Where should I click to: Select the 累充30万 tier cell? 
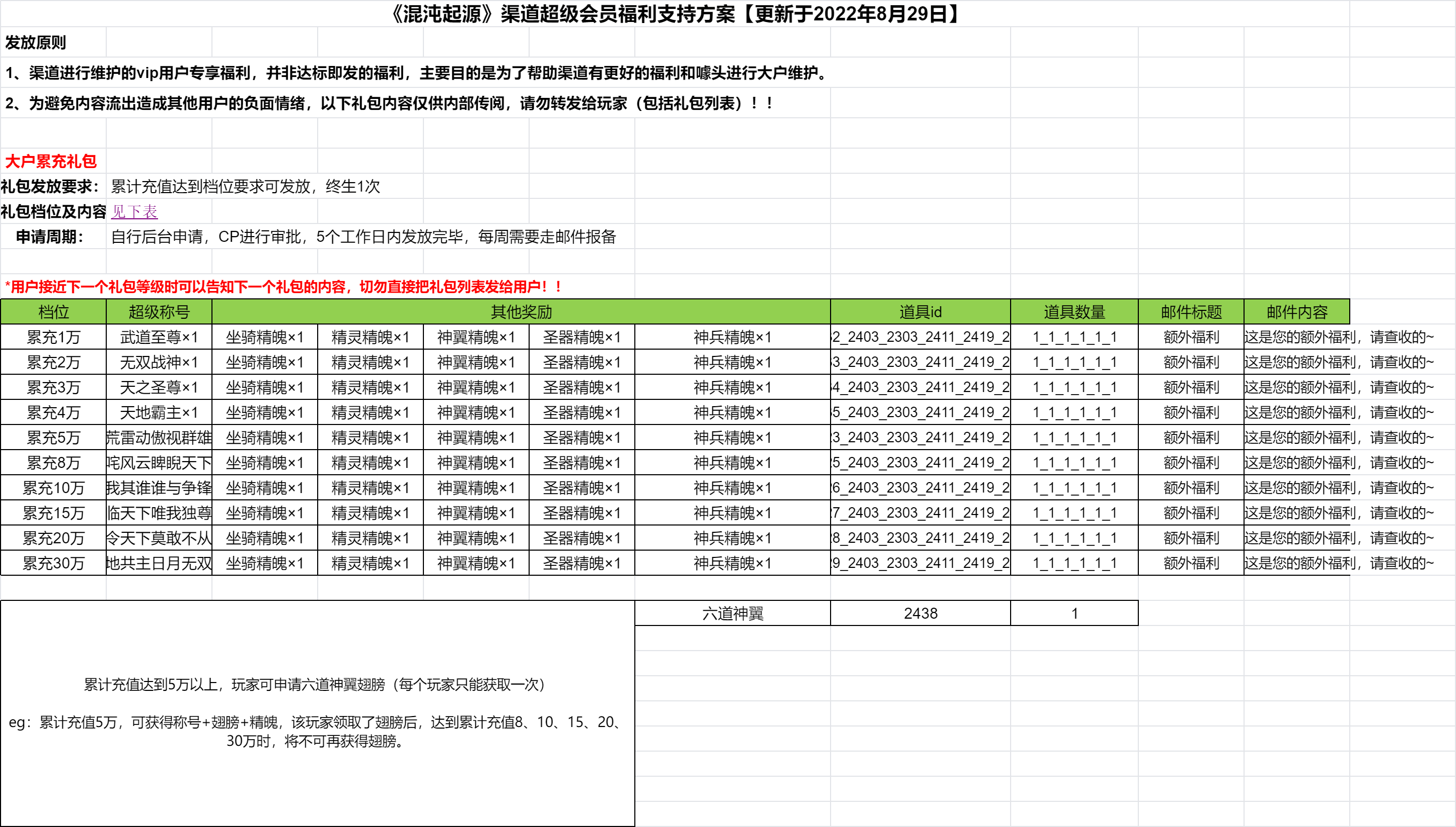pyautogui.click(x=53, y=563)
